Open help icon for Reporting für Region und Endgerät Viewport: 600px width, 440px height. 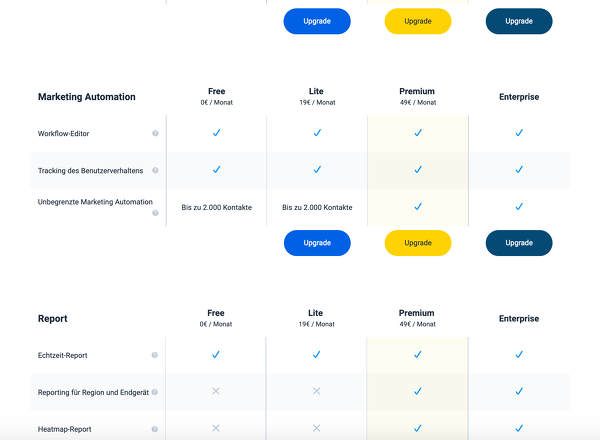[x=155, y=392]
